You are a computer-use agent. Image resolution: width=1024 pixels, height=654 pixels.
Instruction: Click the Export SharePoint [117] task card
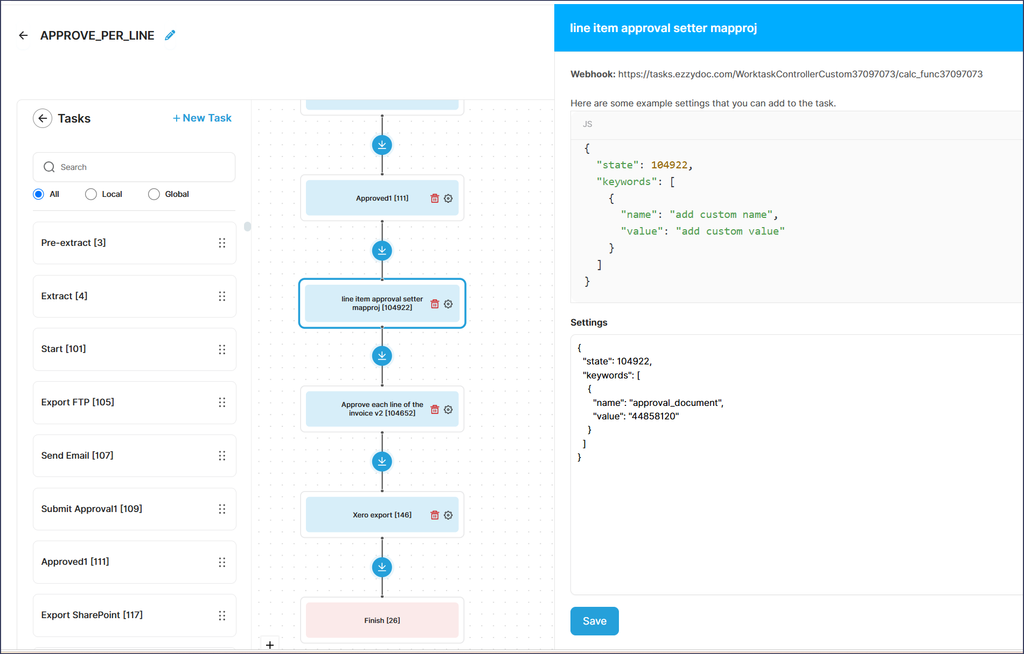(135, 615)
